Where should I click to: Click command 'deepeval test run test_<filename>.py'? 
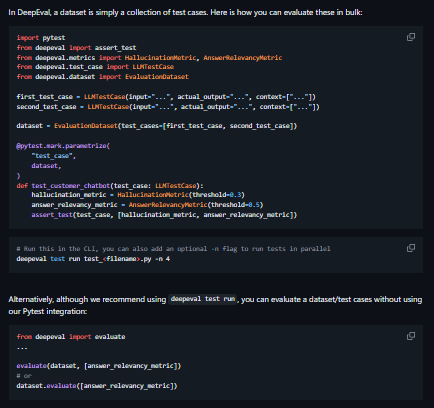[84, 259]
